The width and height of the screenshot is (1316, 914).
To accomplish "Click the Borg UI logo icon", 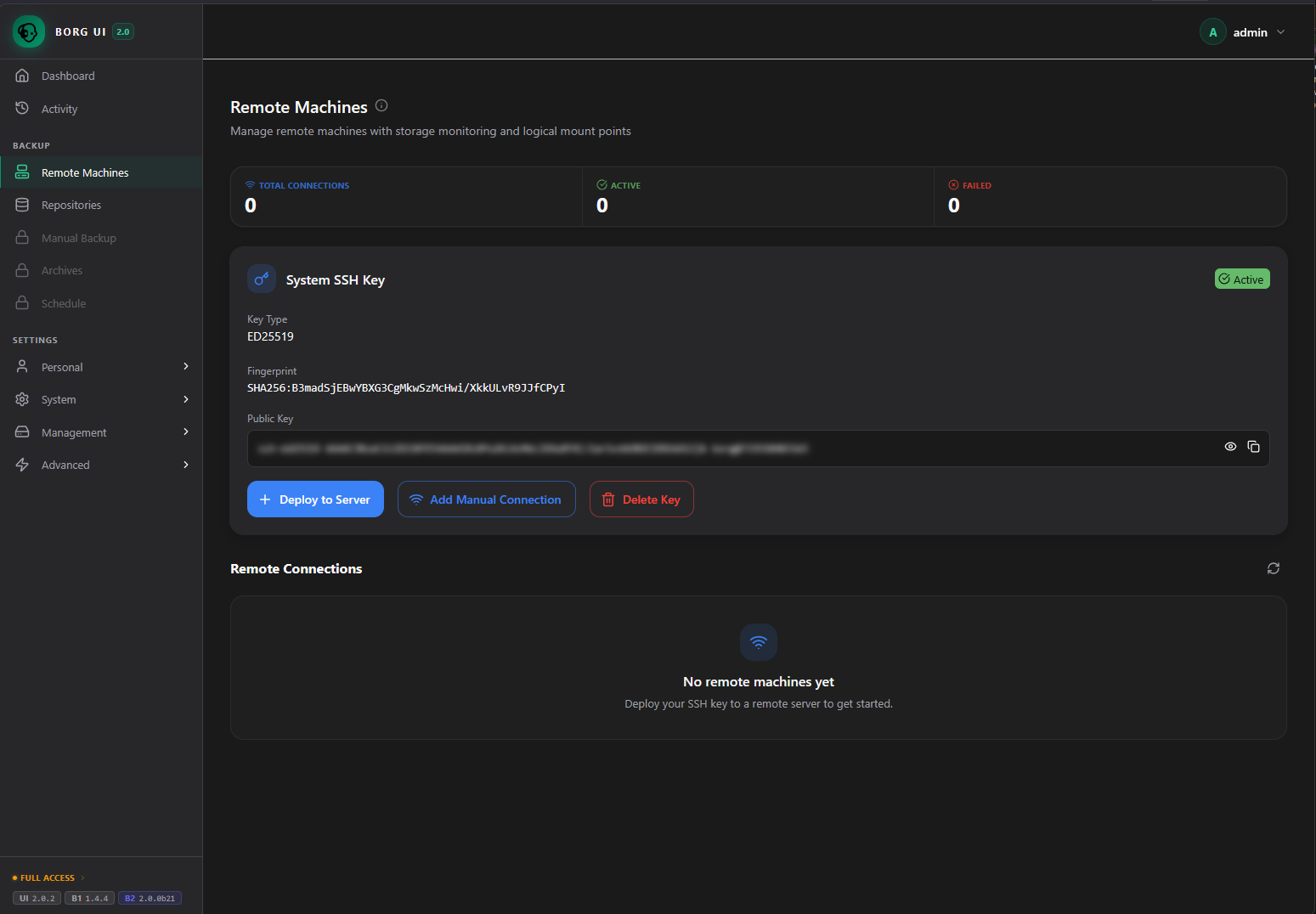I will [29, 32].
